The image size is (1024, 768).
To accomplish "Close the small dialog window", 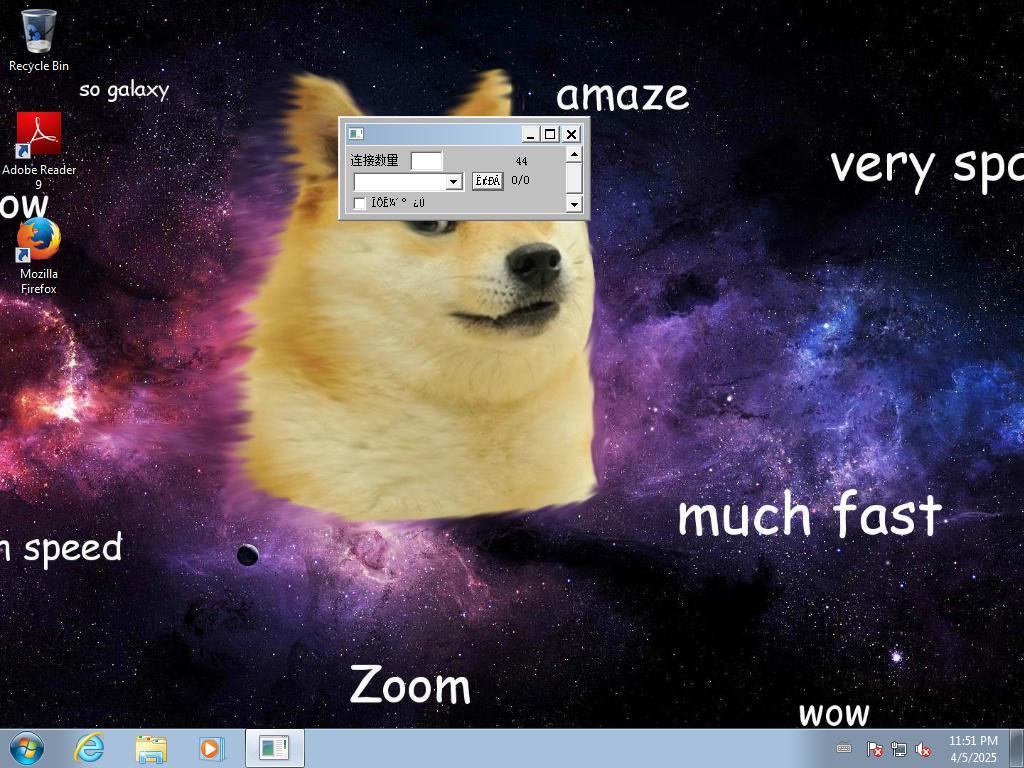I will tap(571, 135).
